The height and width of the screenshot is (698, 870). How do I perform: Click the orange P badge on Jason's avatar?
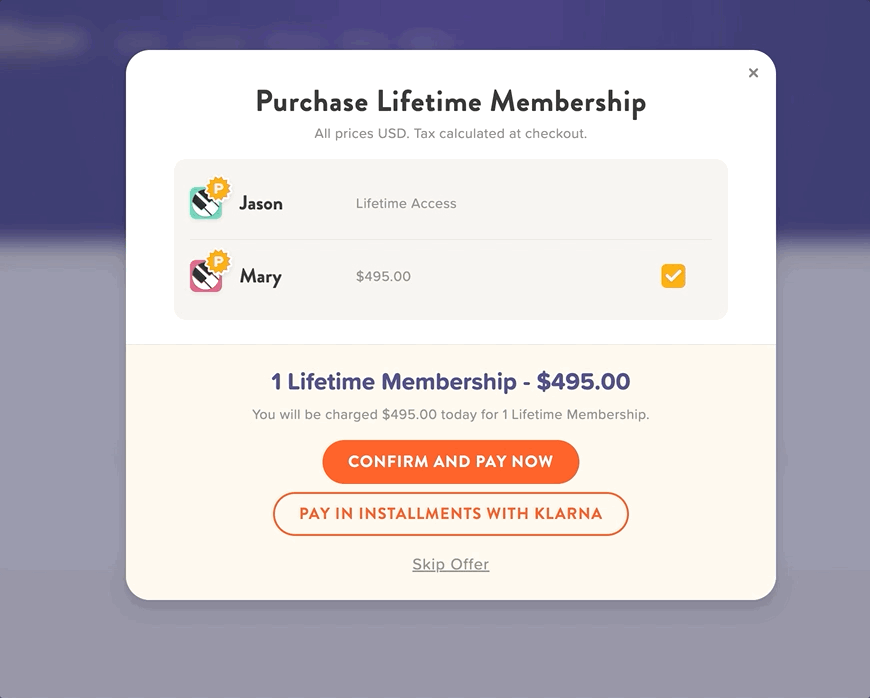coord(219,187)
